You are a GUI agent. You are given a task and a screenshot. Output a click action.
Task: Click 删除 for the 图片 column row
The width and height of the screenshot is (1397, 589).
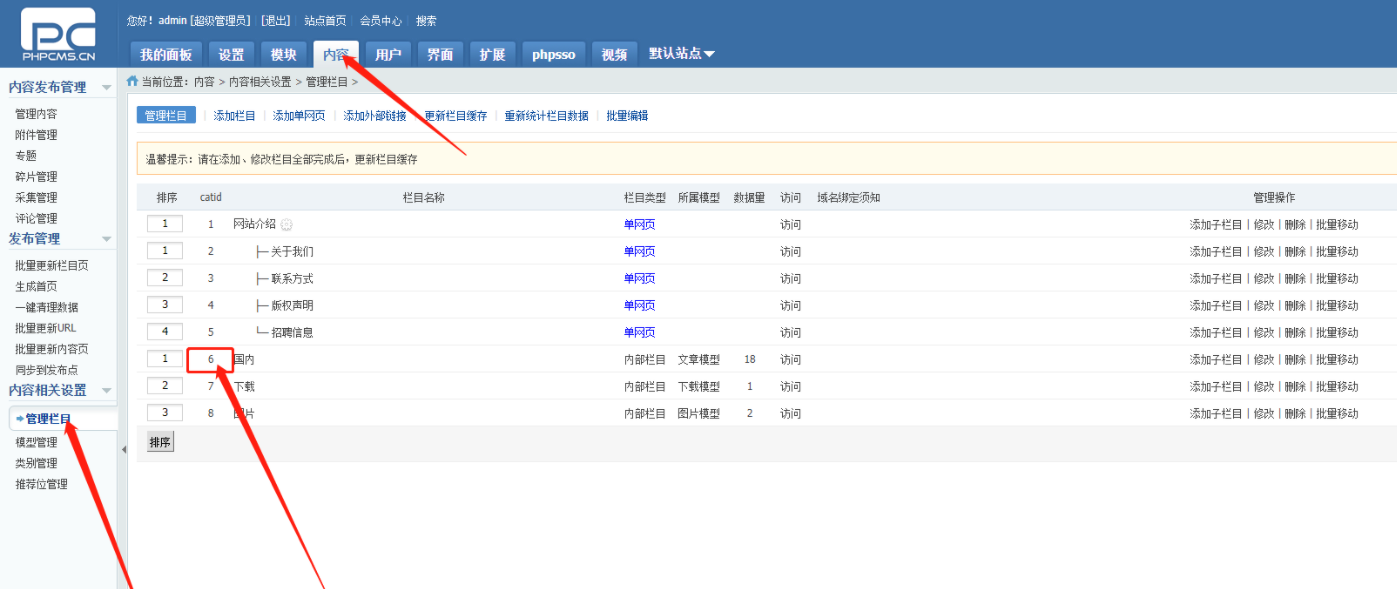pyautogui.click(x=1295, y=414)
